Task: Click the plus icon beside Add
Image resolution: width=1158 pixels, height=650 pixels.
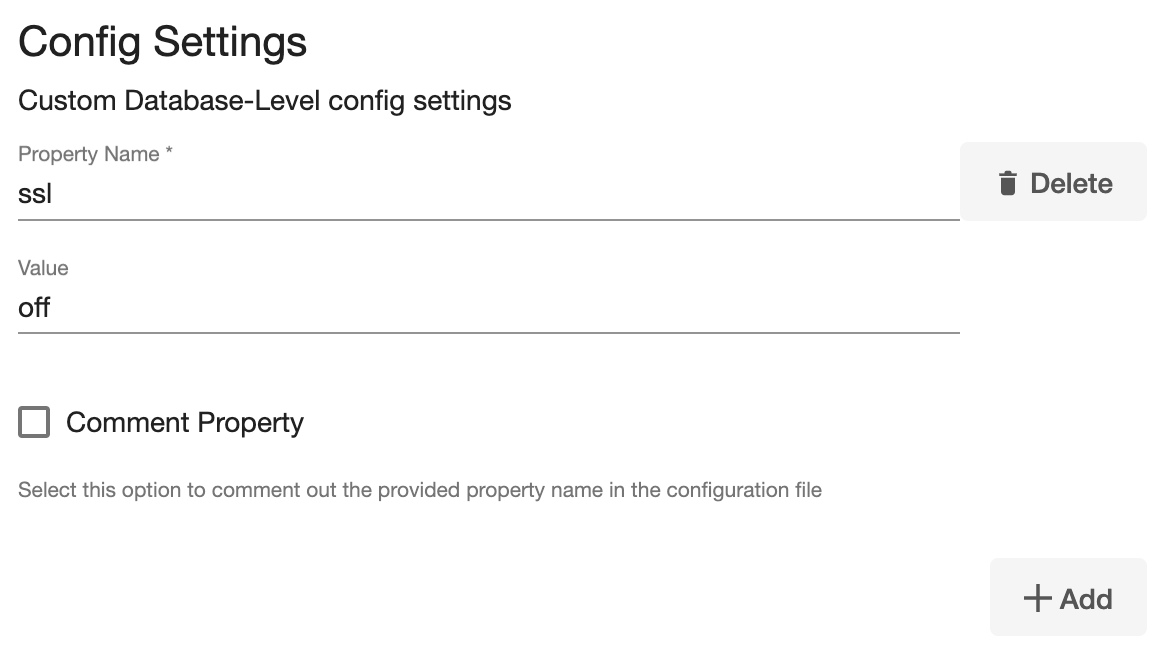Action: pyautogui.click(x=1037, y=598)
